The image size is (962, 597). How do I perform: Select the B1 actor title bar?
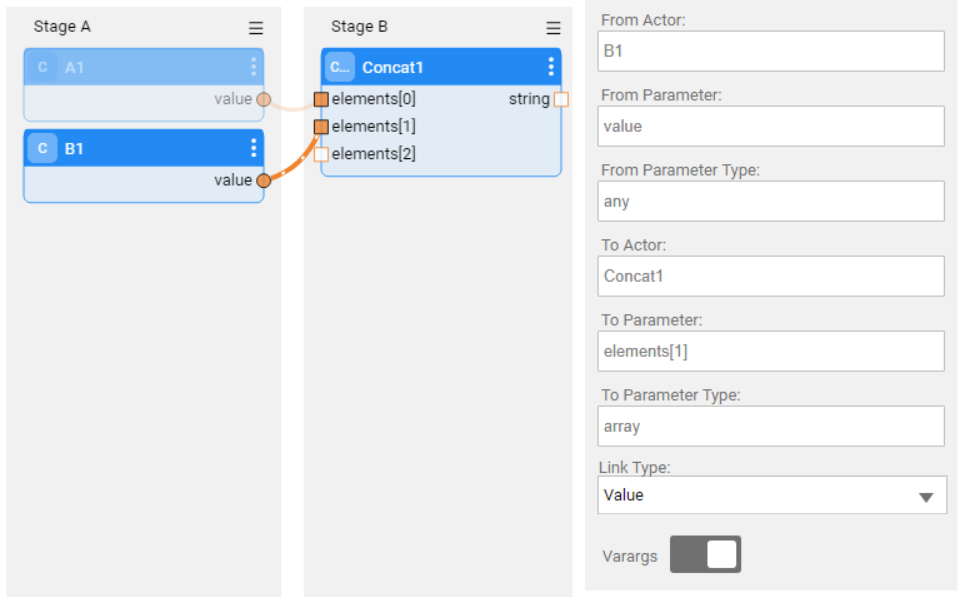(144, 148)
